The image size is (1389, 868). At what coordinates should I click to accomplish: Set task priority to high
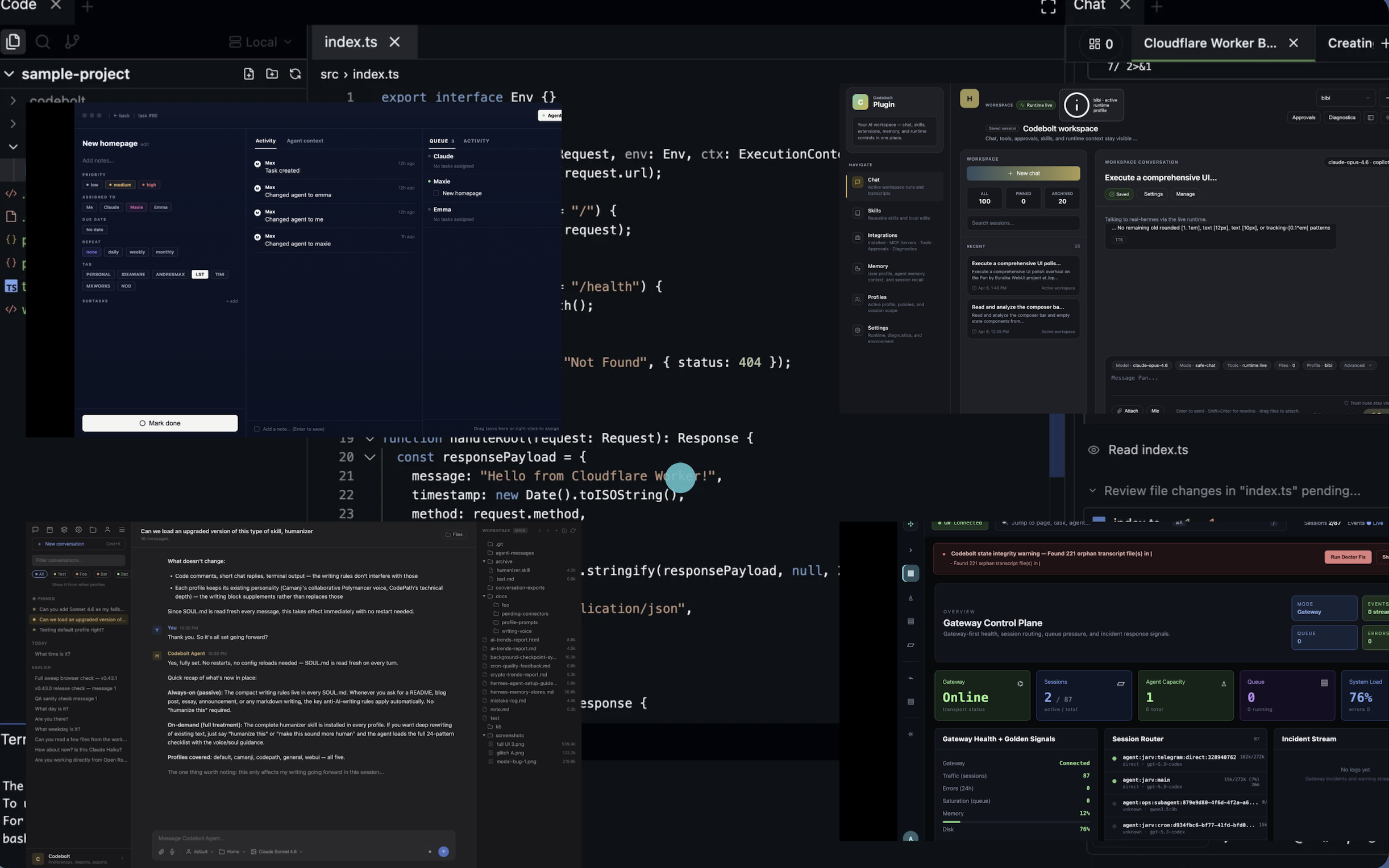[149, 185]
